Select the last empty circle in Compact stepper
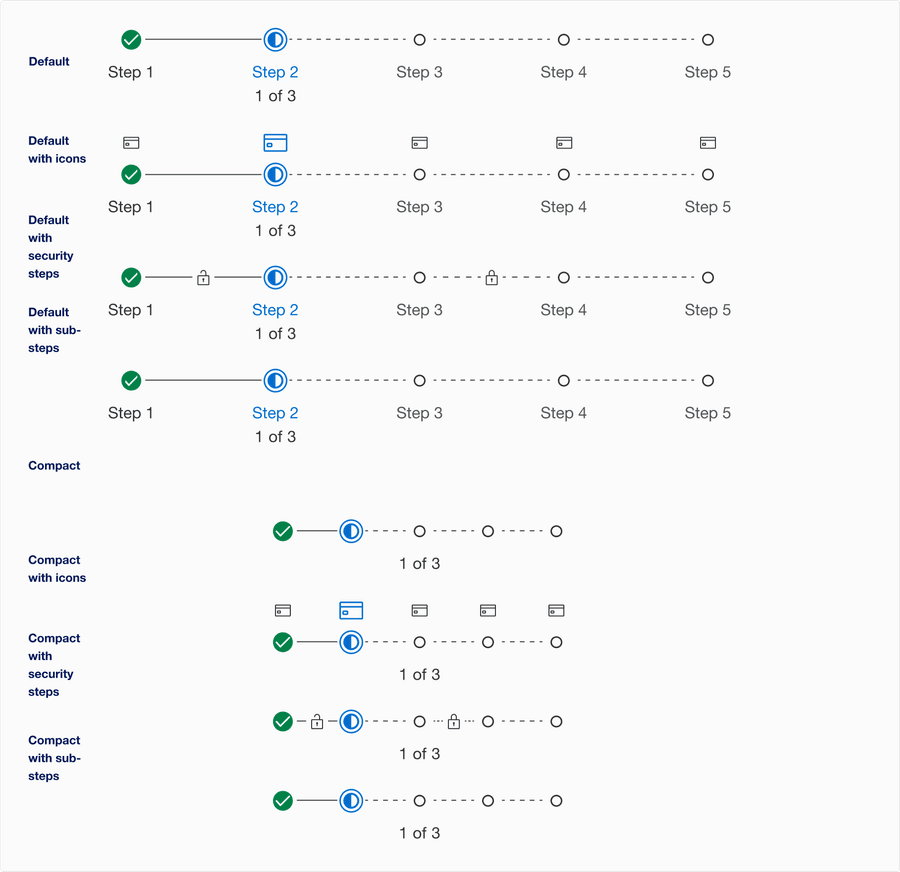 [556, 531]
